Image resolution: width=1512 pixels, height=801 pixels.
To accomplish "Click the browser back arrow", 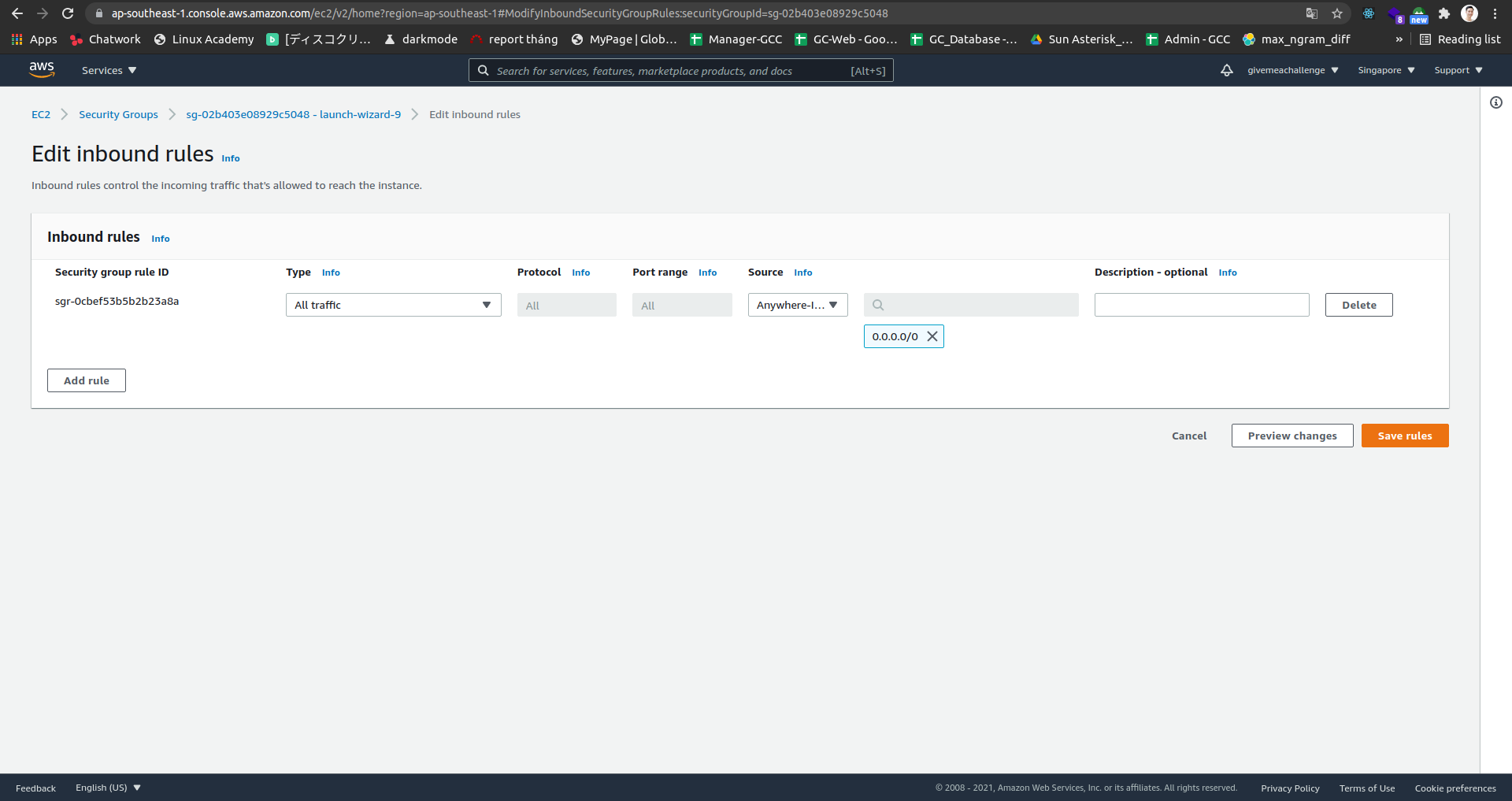I will pos(17,13).
